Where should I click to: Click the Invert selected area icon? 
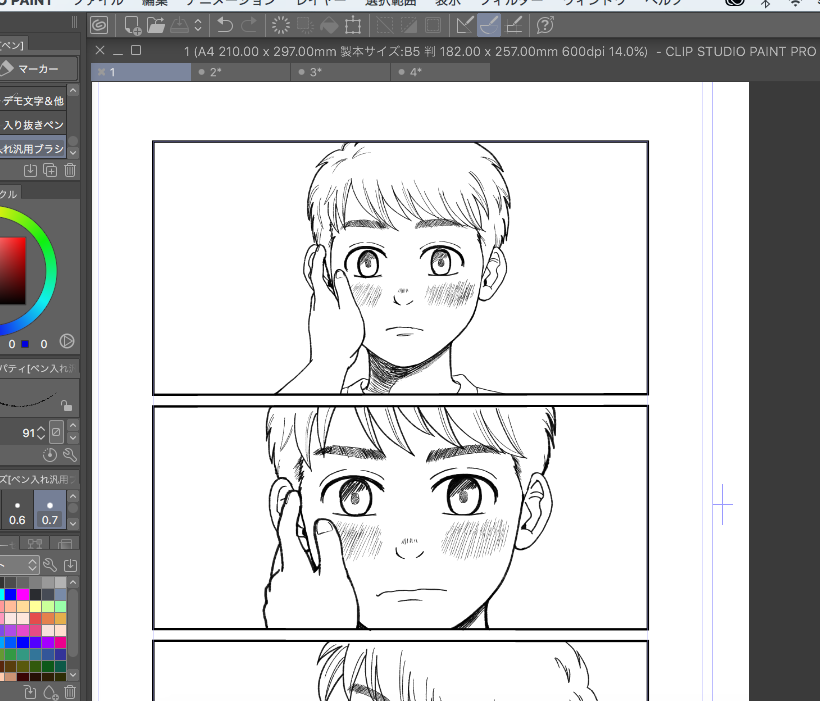click(x=409, y=25)
